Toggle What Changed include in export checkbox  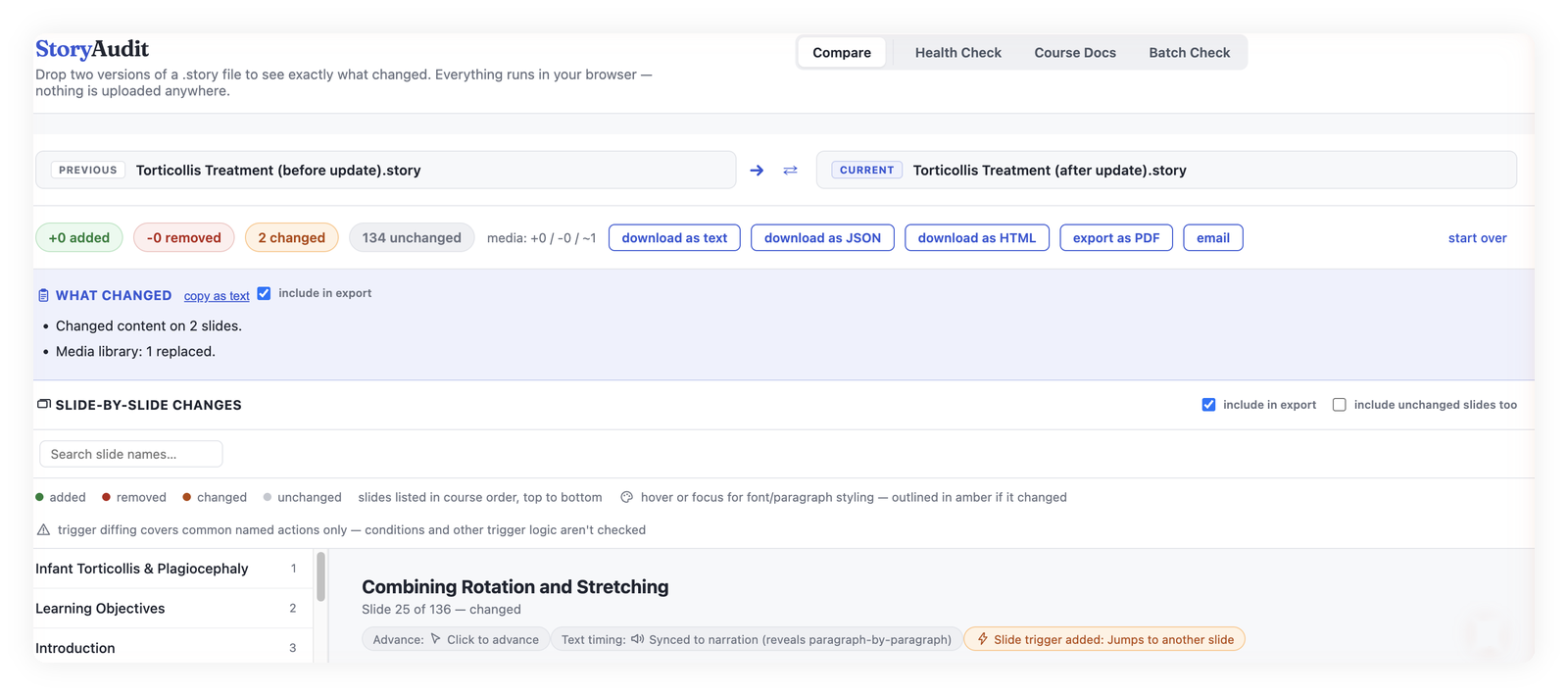coord(264,293)
